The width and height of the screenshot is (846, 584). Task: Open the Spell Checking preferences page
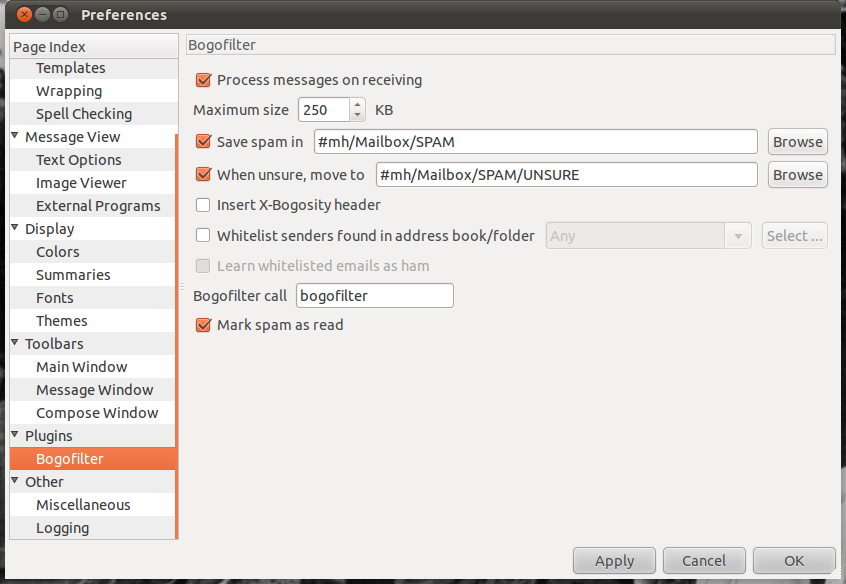[x=84, y=114]
